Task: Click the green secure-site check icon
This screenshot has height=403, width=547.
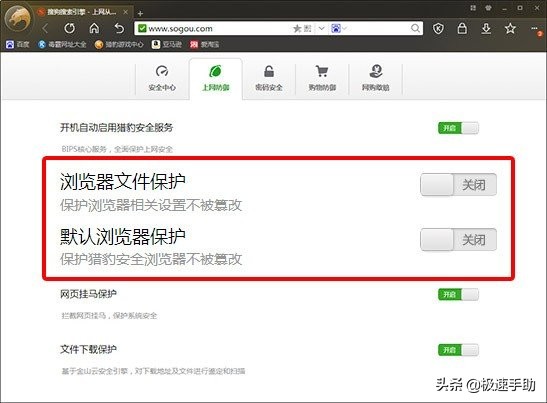Action: 142,28
